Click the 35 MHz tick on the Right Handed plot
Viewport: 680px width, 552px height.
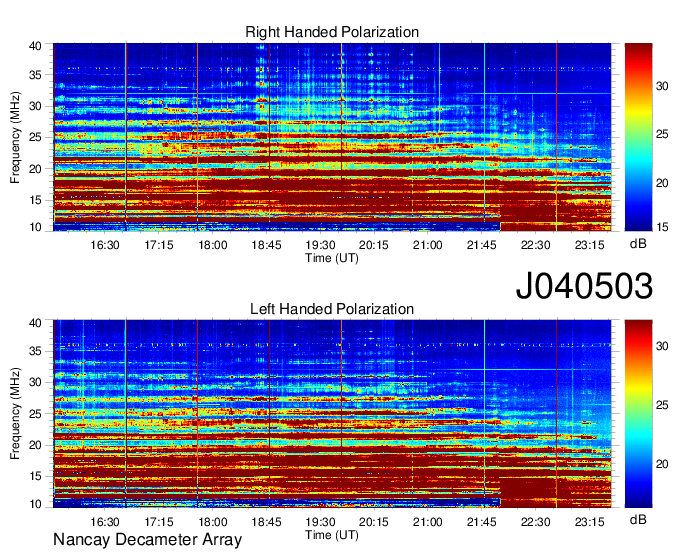[x=35, y=75]
